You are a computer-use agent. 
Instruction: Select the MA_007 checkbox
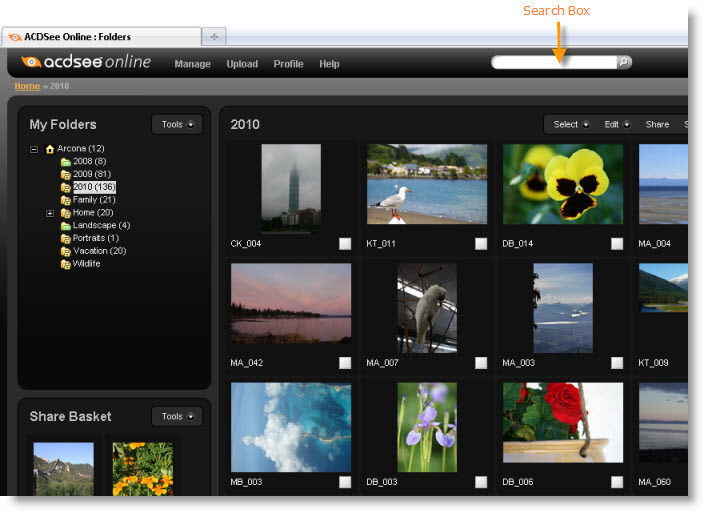coord(481,363)
